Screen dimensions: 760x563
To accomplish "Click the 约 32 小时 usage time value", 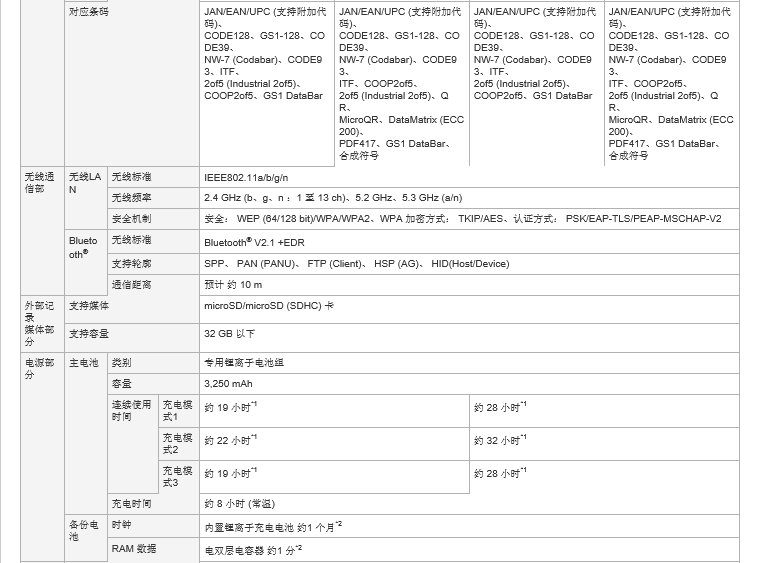I will 499,440.
